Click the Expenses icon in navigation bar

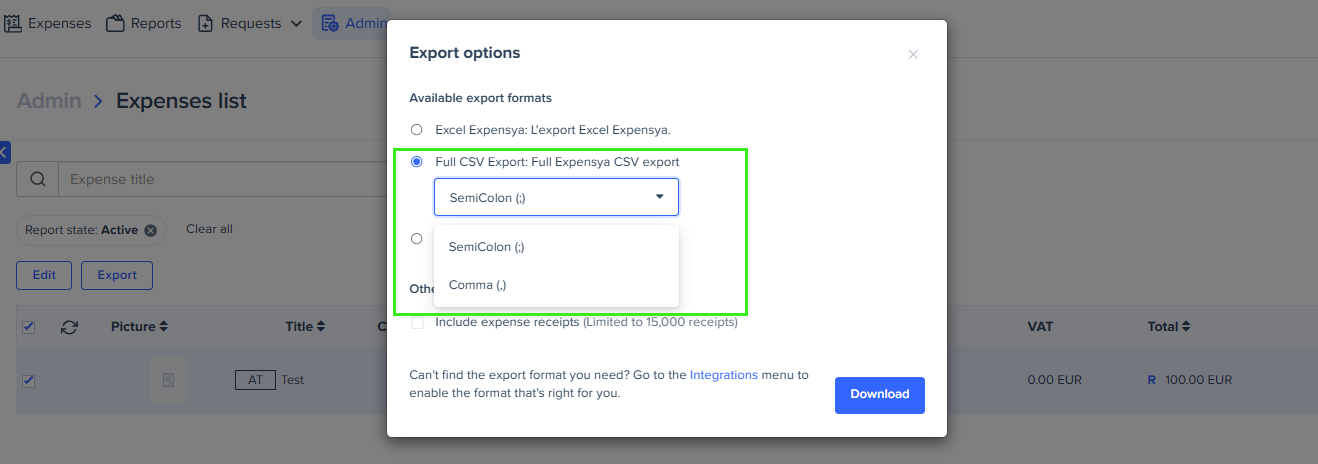(x=14, y=23)
